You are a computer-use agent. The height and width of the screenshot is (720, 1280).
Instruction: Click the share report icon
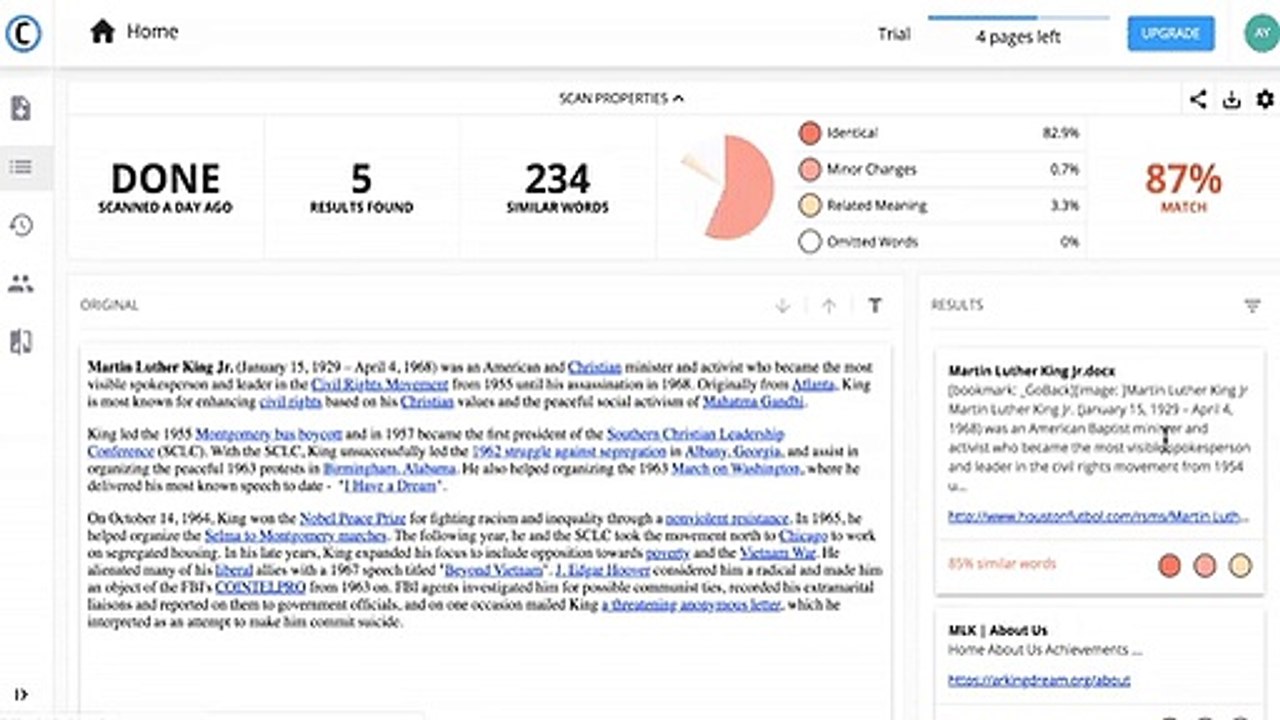(1197, 99)
